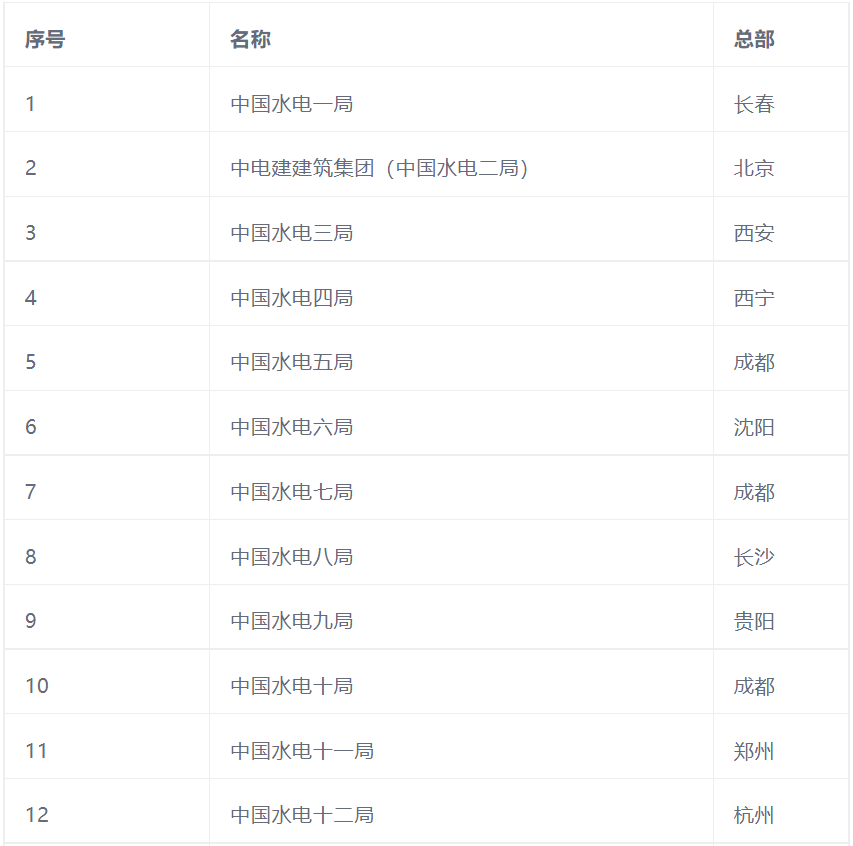Click headquarters cell 长春
The image size is (853, 846).
click(754, 104)
